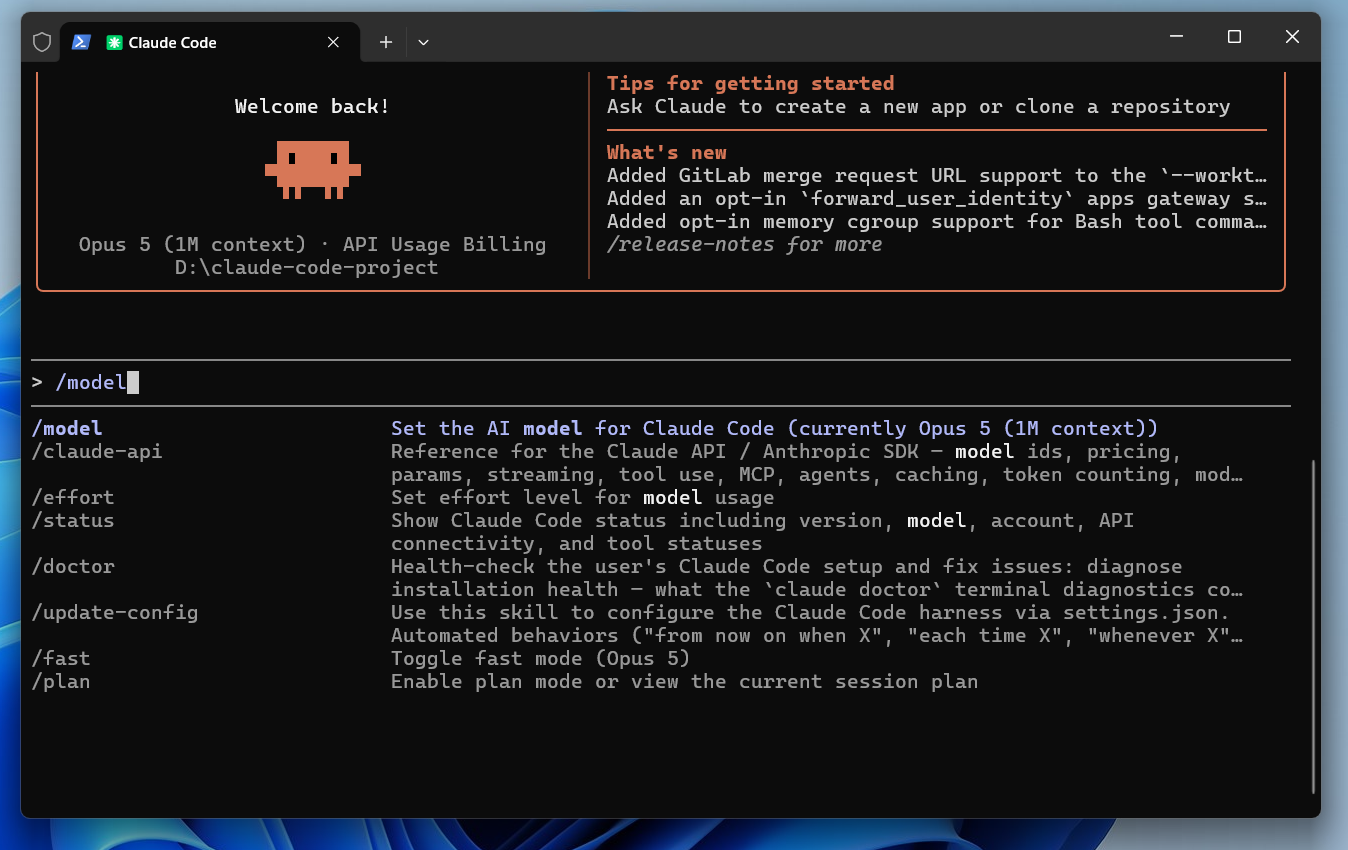This screenshot has width=1348, height=850.
Task: Click the "forward_user_identity" release note line
Action: point(937,198)
